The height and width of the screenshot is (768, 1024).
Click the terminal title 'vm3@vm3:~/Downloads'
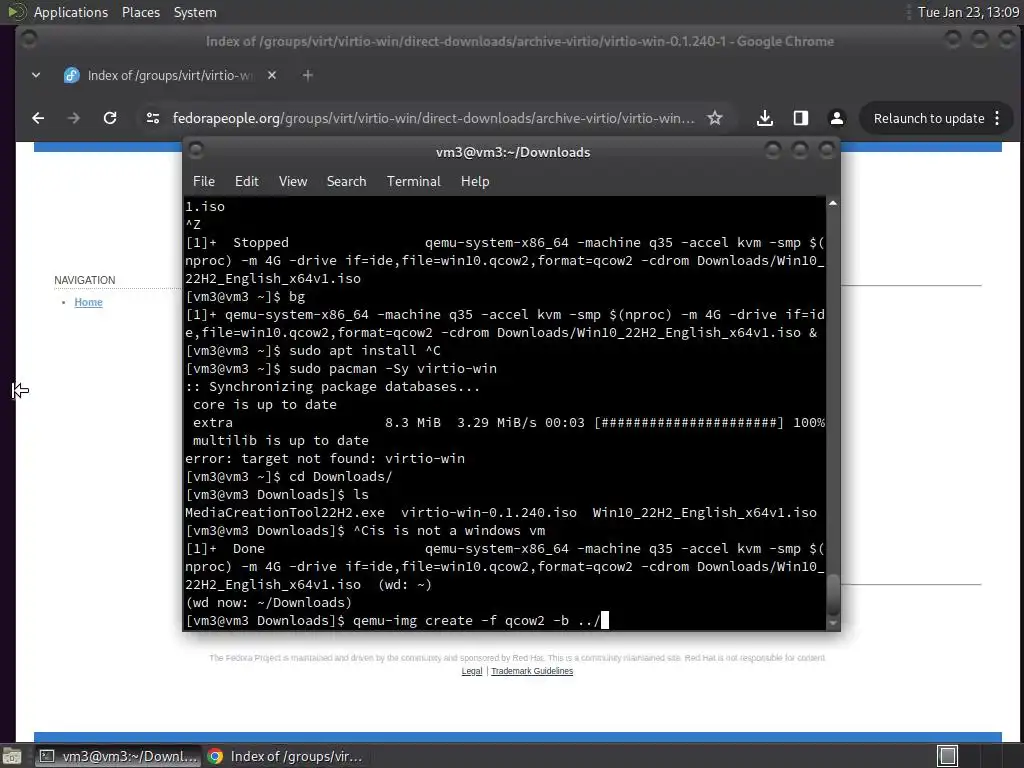tap(513, 152)
